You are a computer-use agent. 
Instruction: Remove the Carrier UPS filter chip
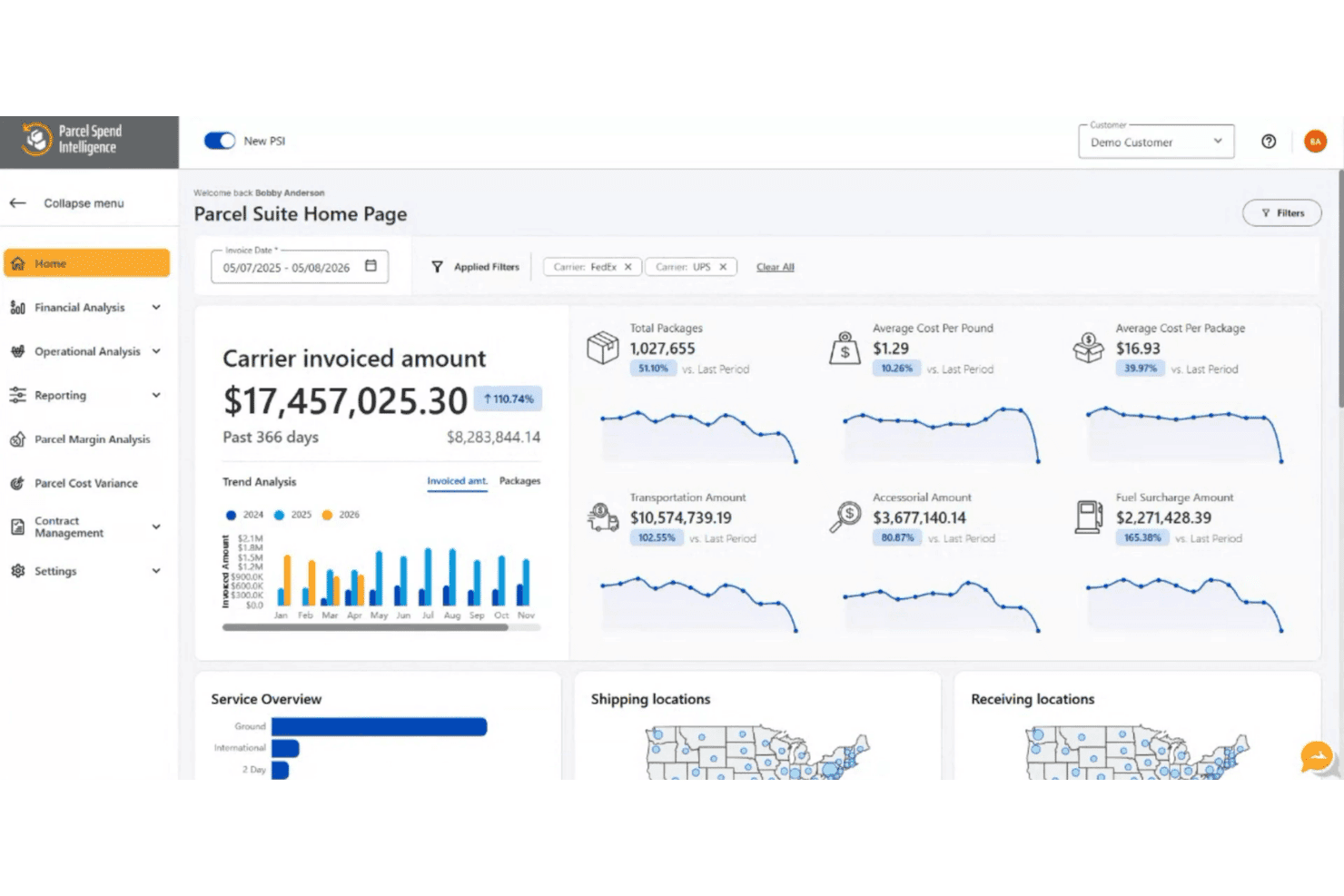[723, 267]
